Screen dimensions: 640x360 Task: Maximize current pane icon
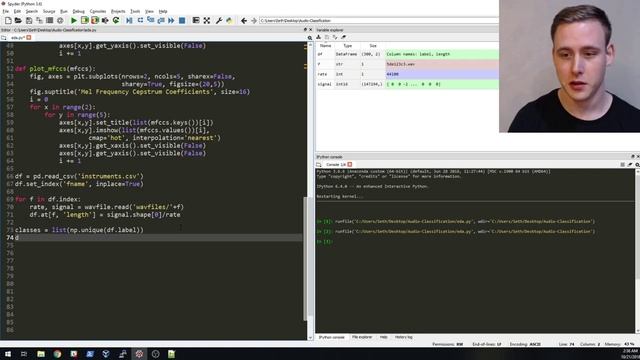[196, 20]
